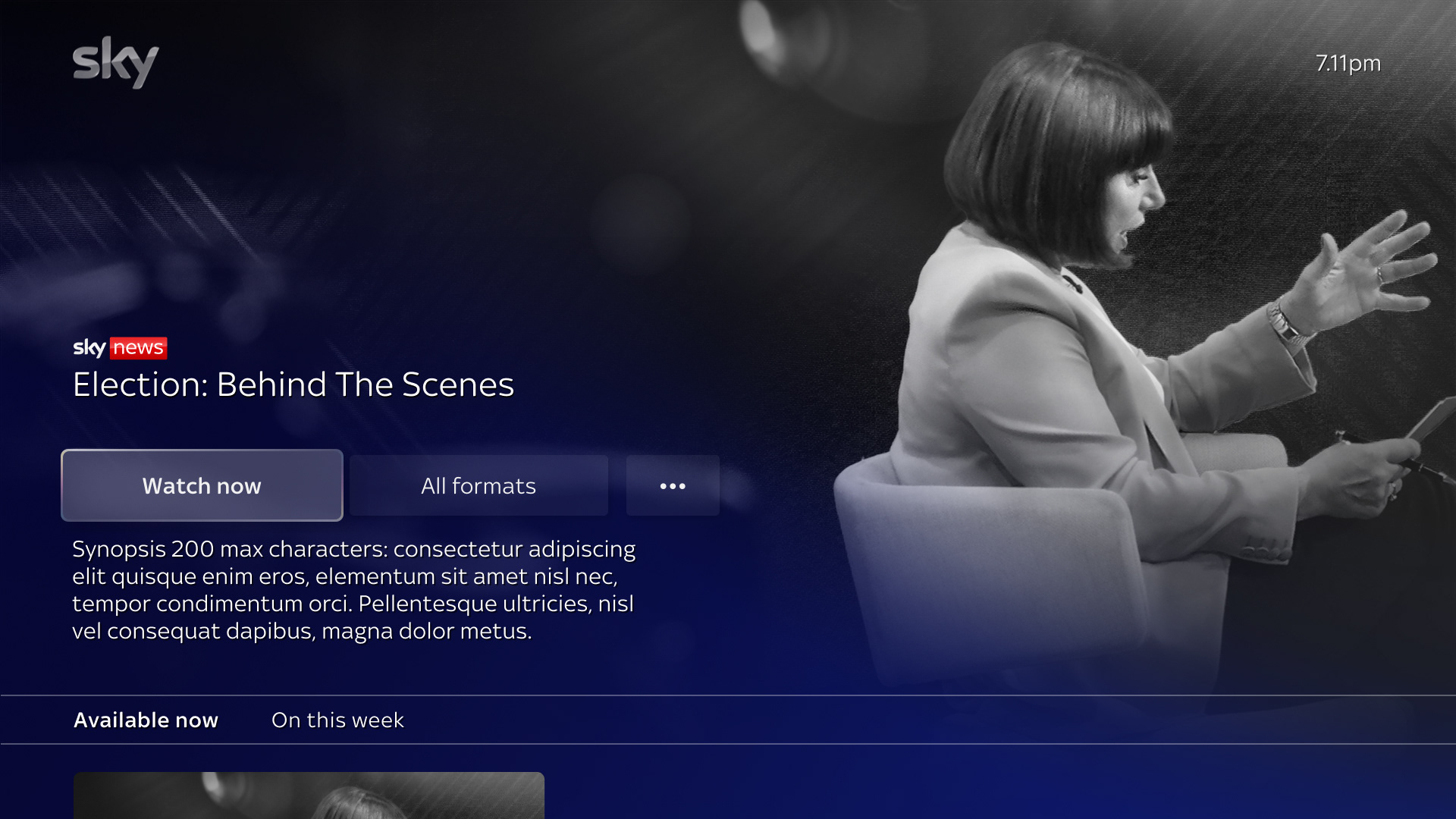Viewport: 1456px width, 819px height.
Task: Select the episode thumbnail below Available now
Action: 309,795
